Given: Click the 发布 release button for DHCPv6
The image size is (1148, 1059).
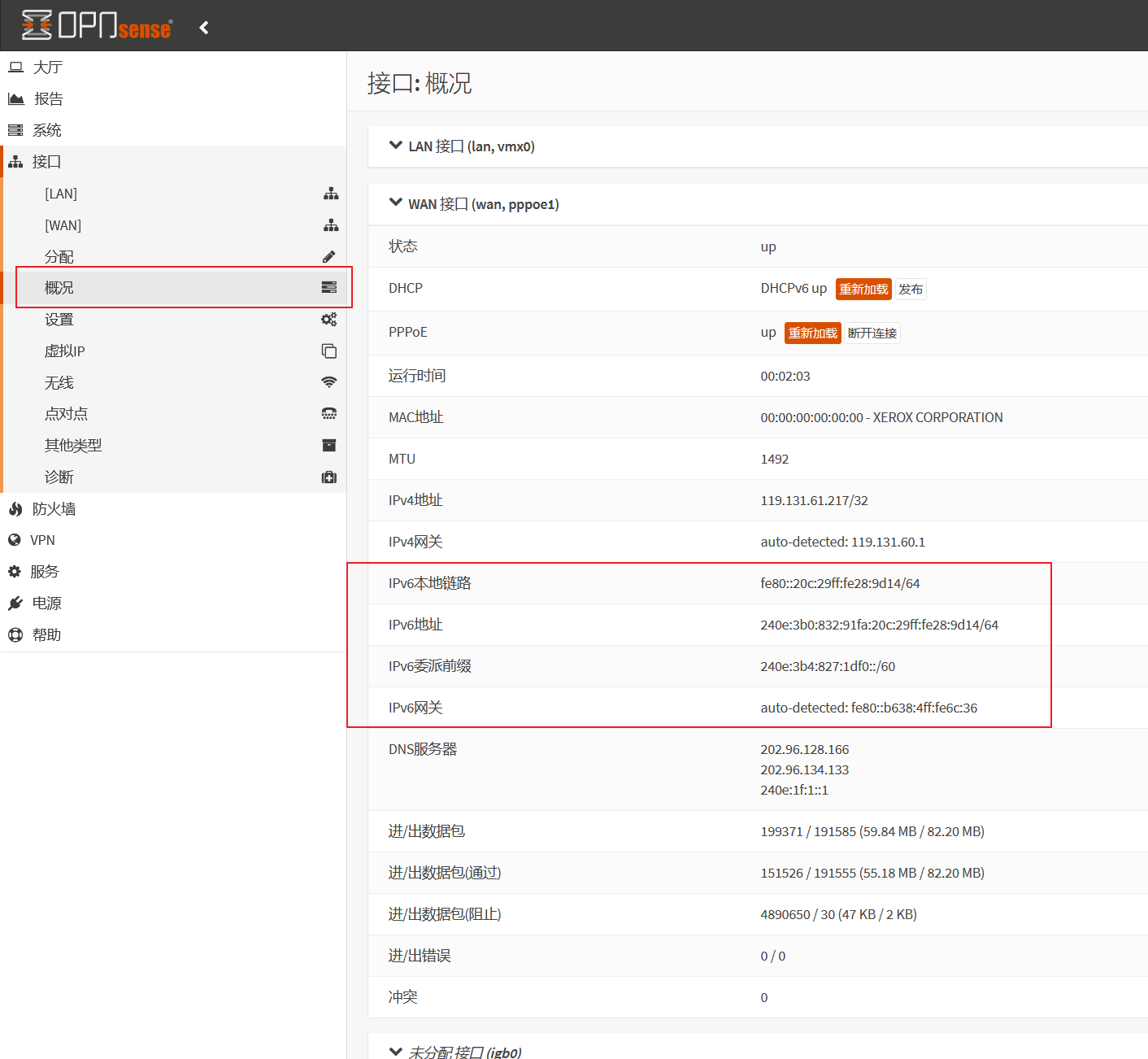Looking at the screenshot, I should [911, 290].
